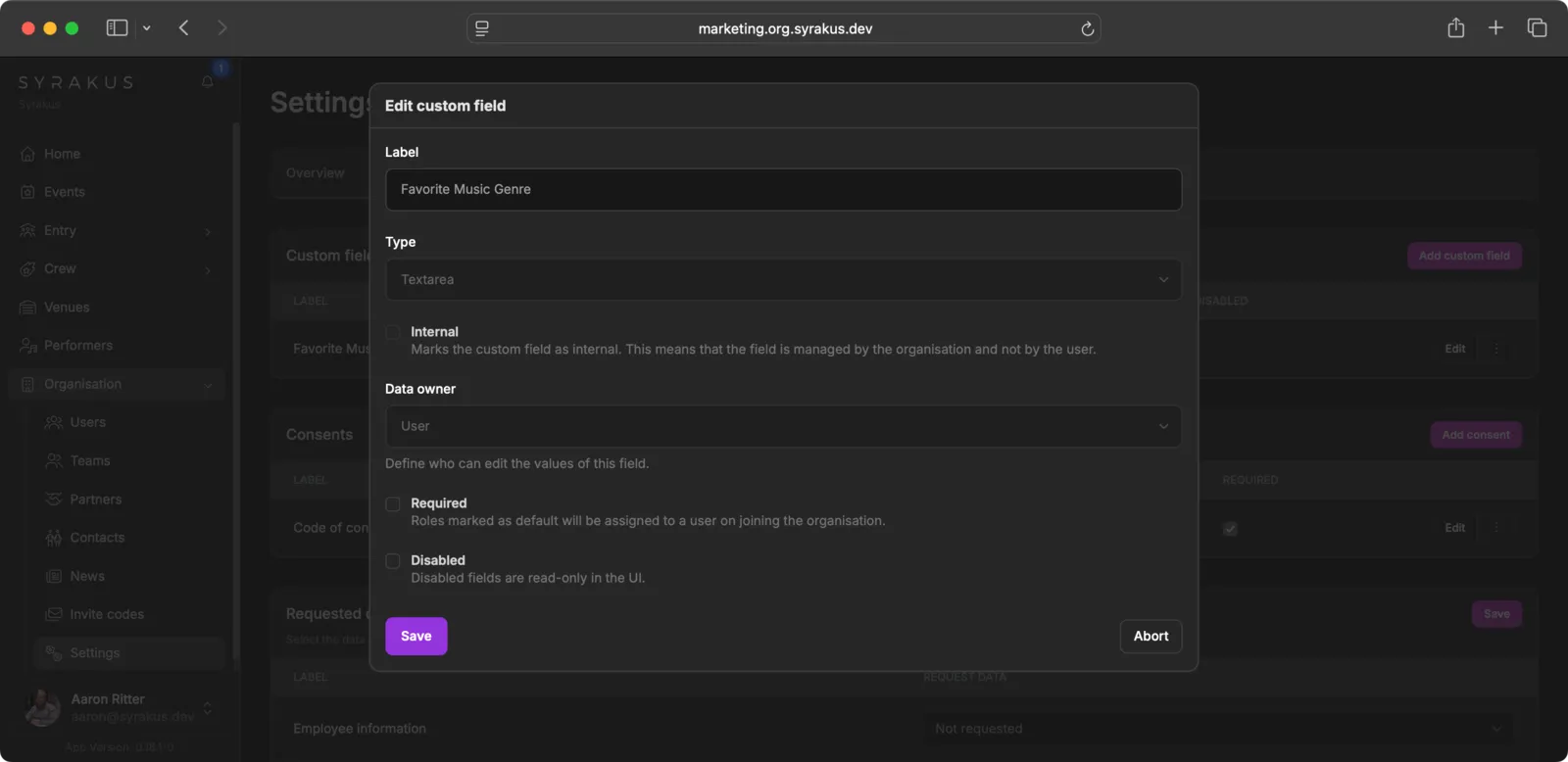Show tab overview icon
Image resolution: width=1568 pixels, height=762 pixels.
[1537, 28]
